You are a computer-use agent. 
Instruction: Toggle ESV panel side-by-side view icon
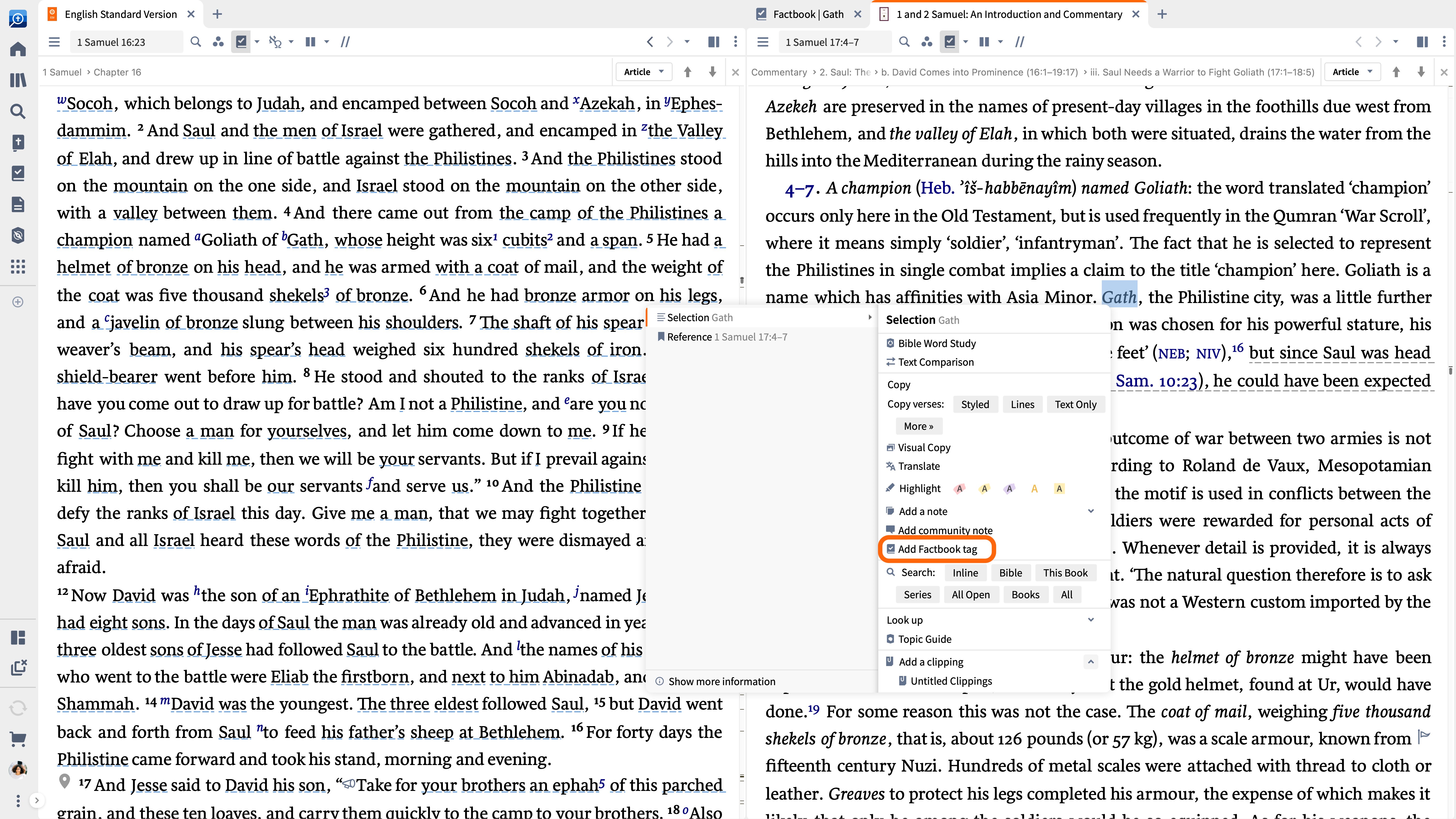714,42
